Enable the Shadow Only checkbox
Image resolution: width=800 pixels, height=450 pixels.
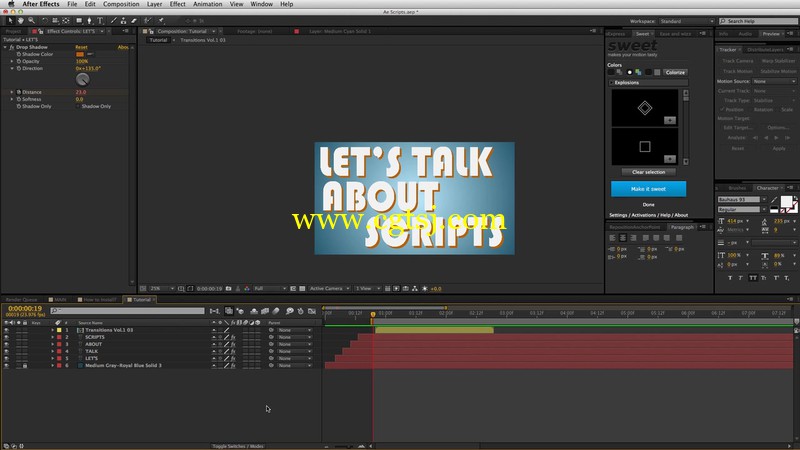coord(78,107)
